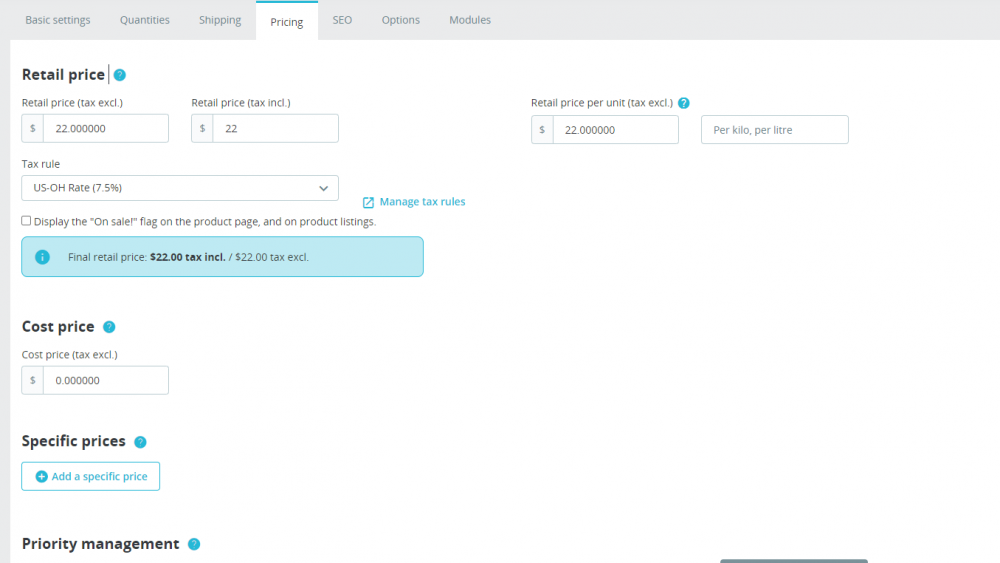Click the "Cost price (tax excl.)" label
This screenshot has width=1000, height=563.
tap(70, 355)
